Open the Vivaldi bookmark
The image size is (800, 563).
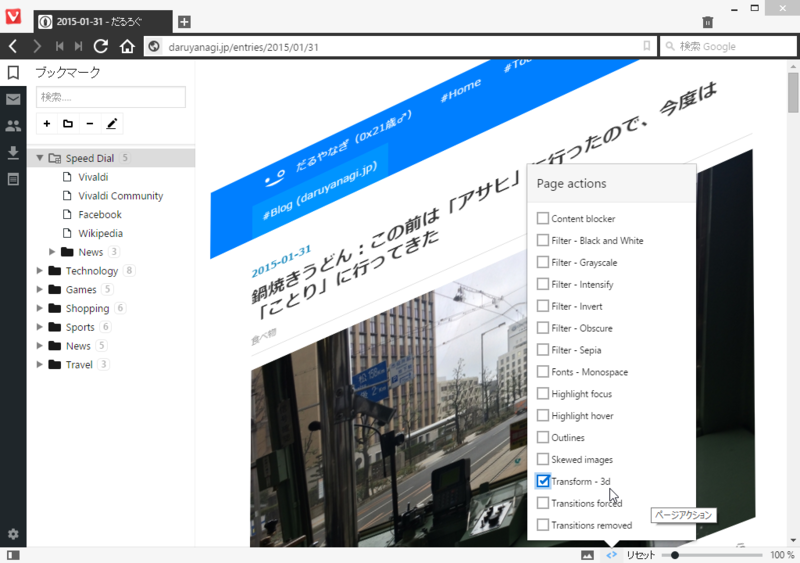tap(93, 177)
